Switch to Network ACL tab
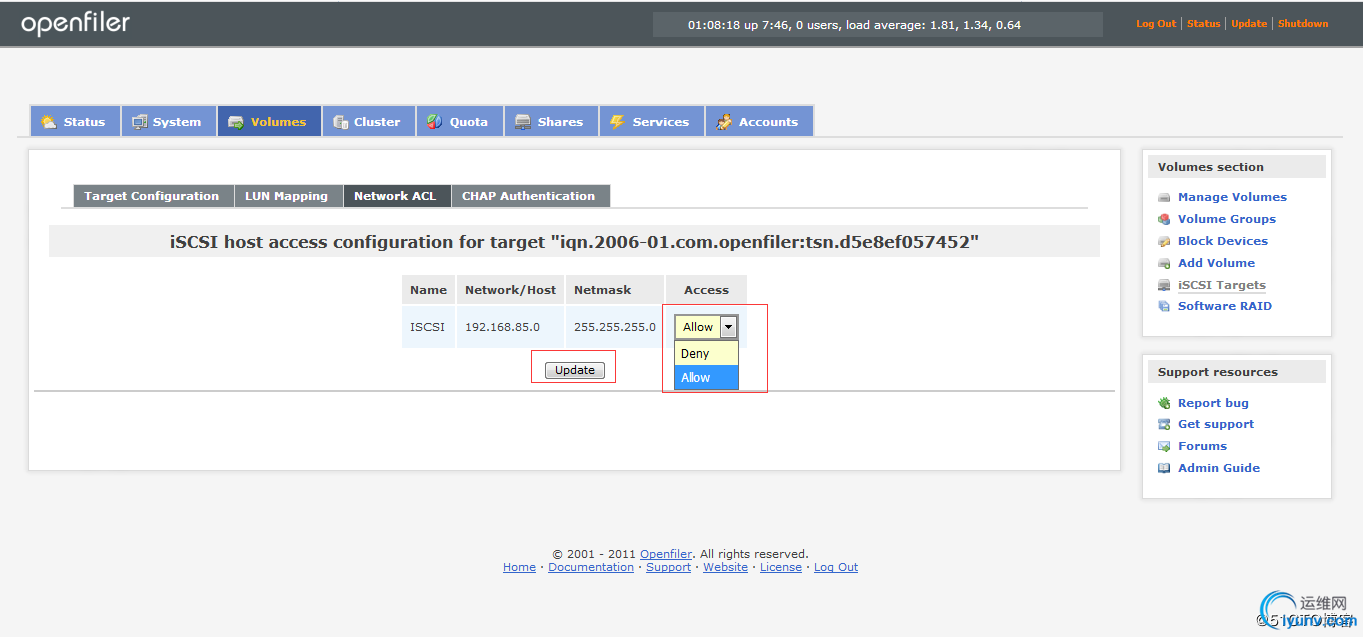The width and height of the screenshot is (1363, 637). 396,196
